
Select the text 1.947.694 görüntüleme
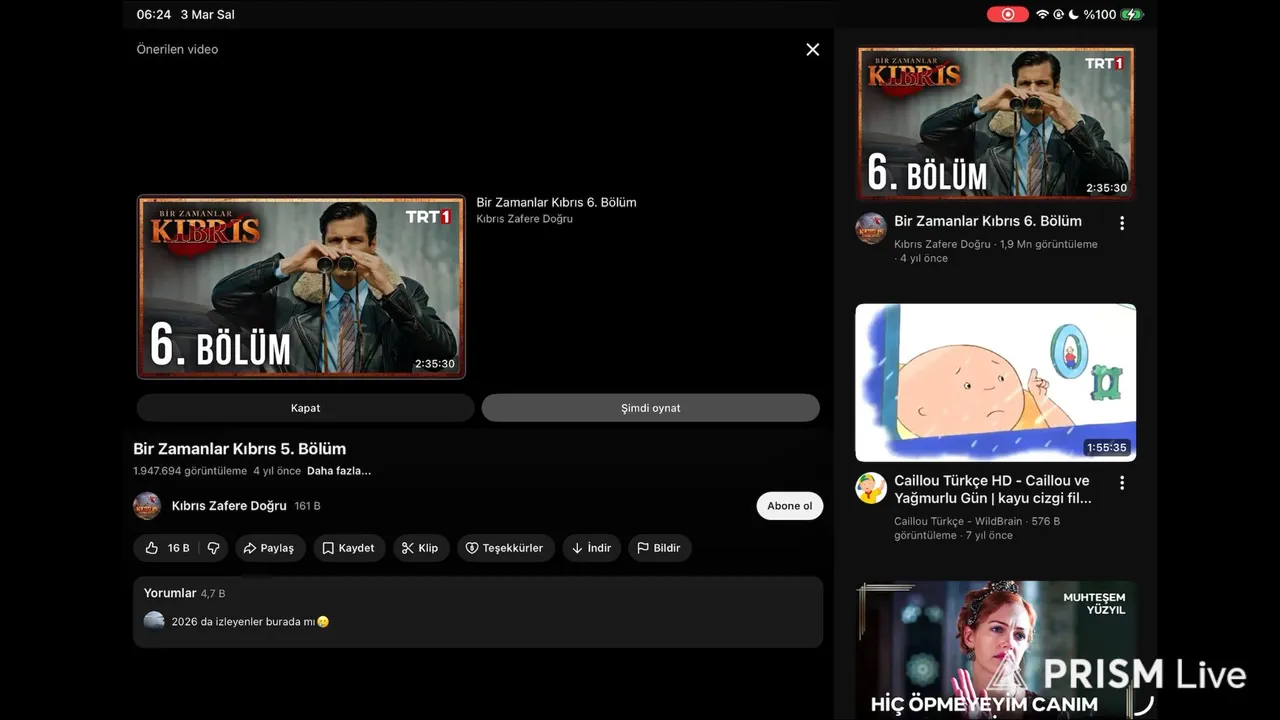tap(190, 471)
